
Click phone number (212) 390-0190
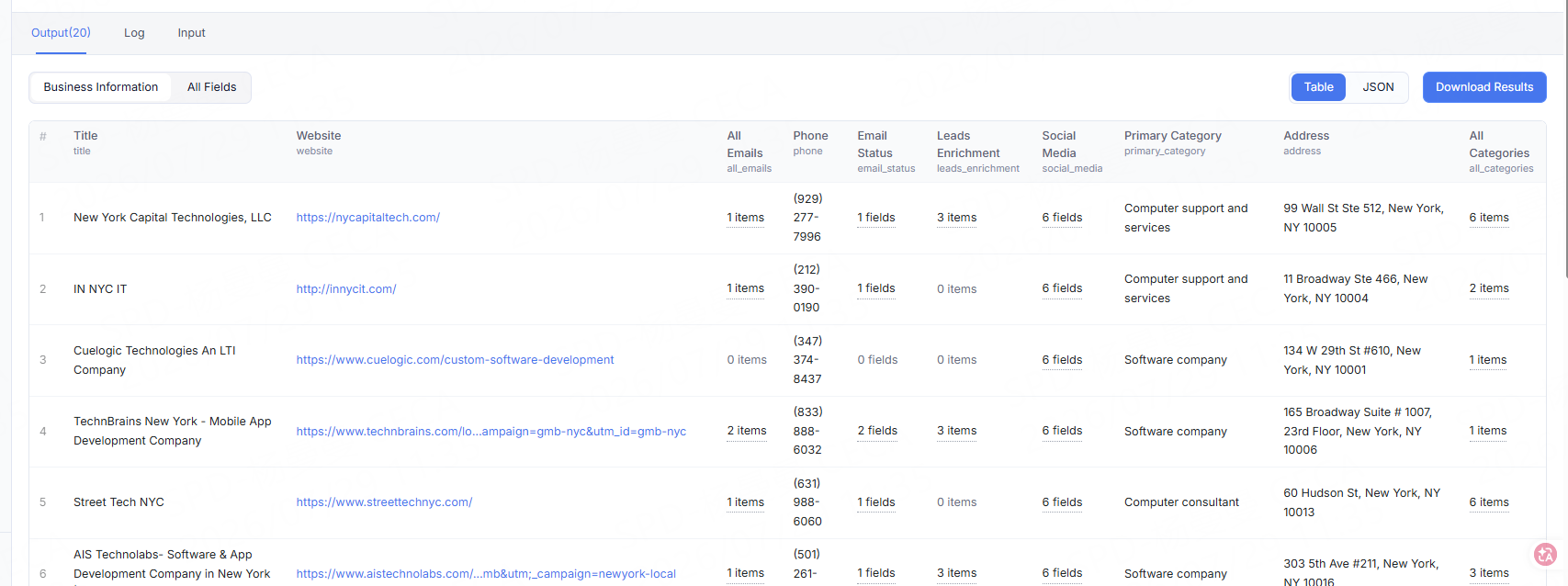point(807,288)
